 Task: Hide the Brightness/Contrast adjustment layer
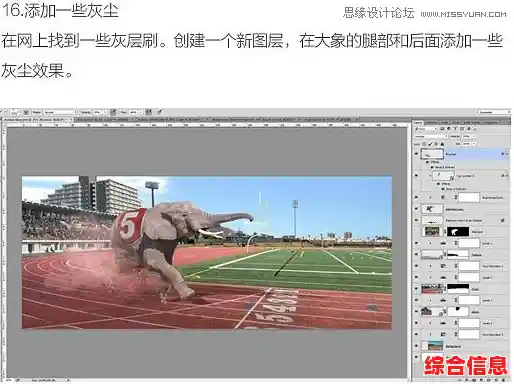point(416,198)
